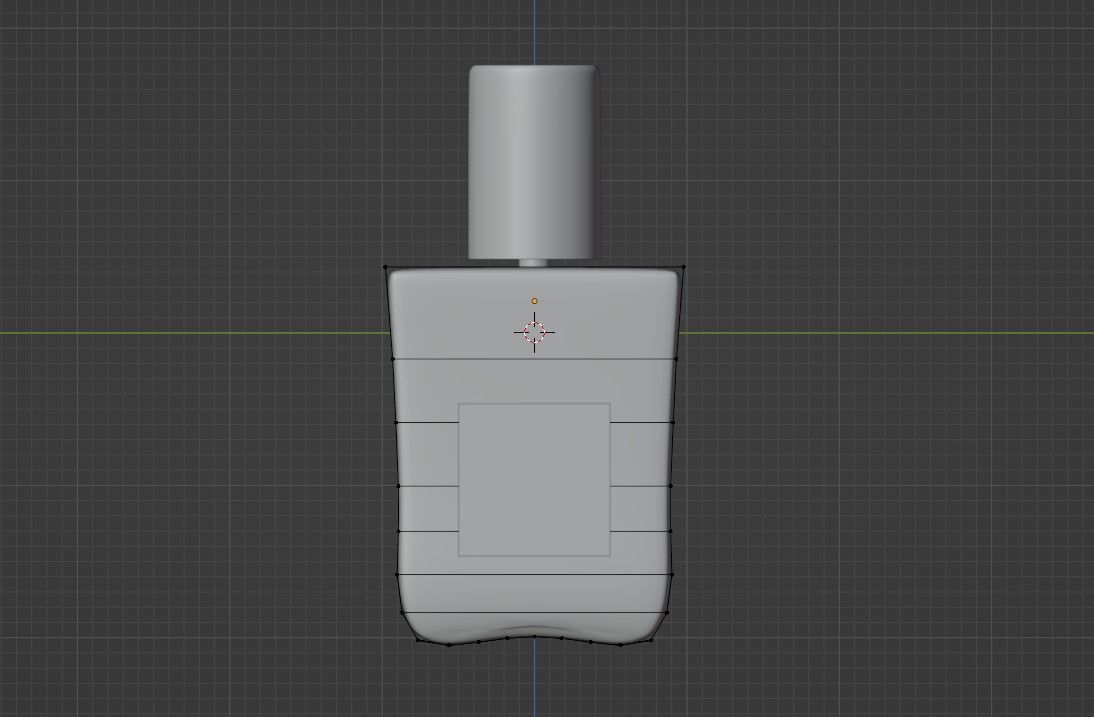1094x717 pixels.
Task: Select the square label face on bottle
Action: 534,480
